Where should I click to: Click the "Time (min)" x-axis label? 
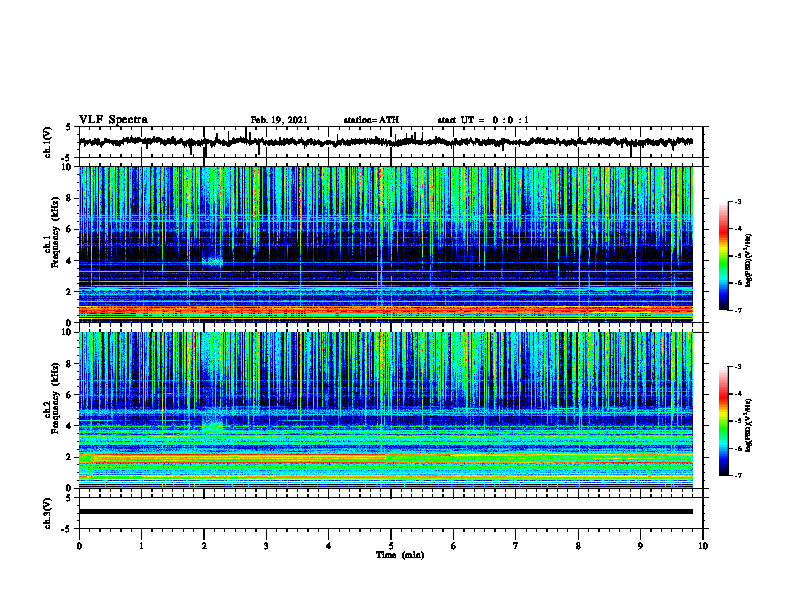(x=400, y=555)
